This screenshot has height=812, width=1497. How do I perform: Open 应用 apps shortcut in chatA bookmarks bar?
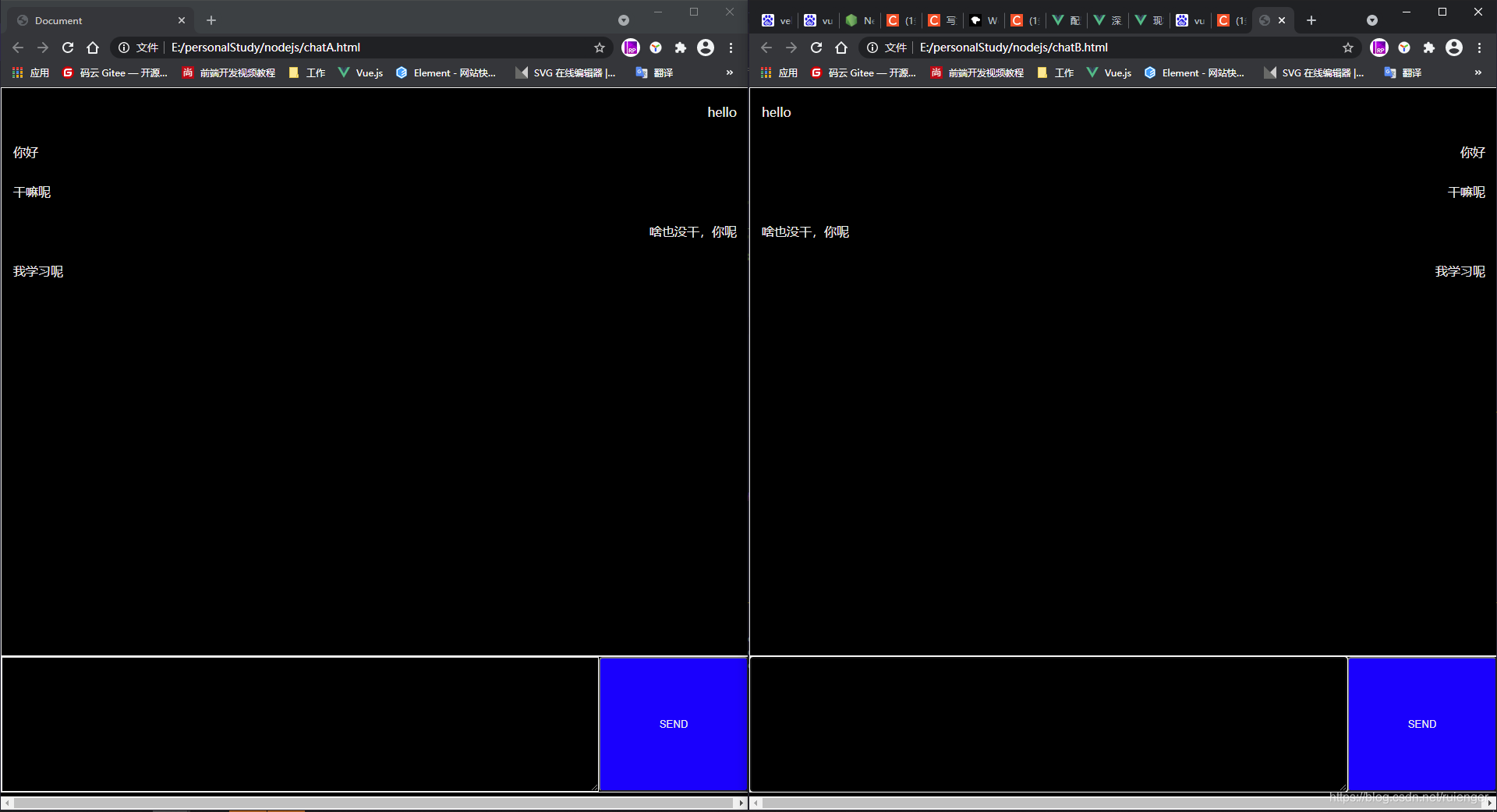[31, 72]
